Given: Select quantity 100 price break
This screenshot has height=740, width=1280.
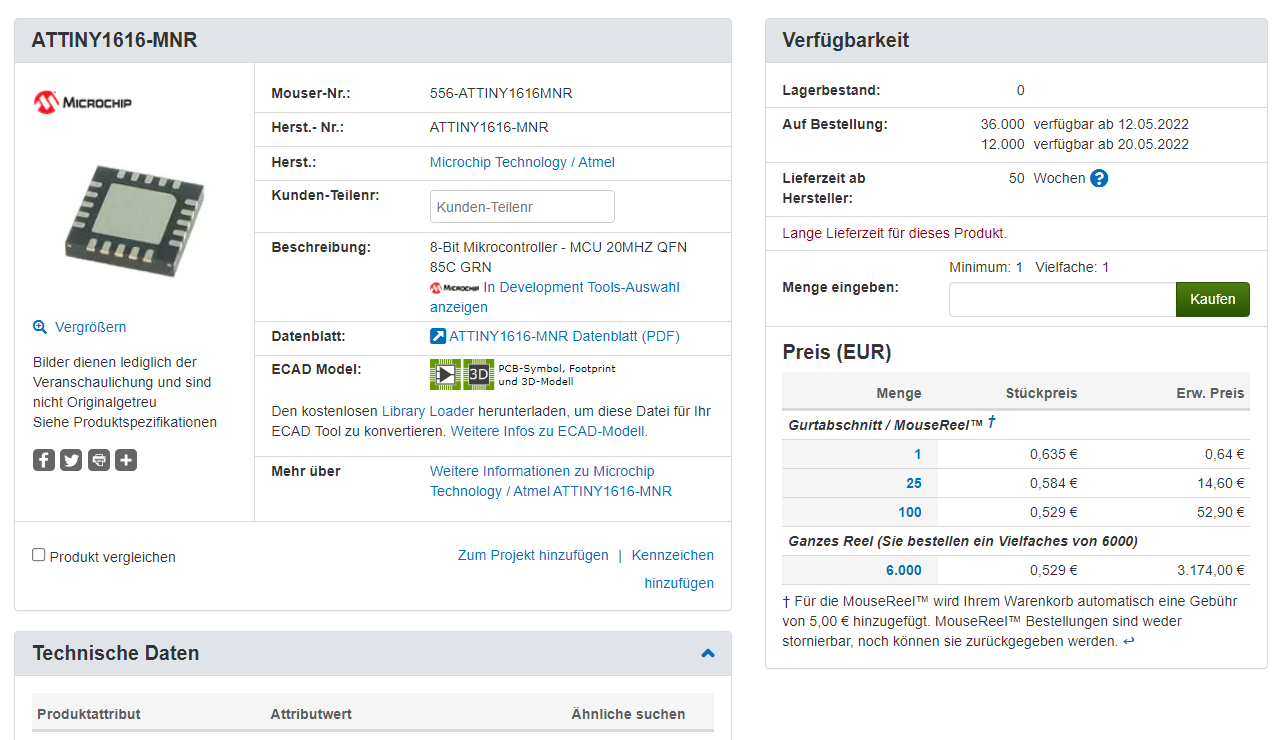Looking at the screenshot, I should (x=910, y=512).
